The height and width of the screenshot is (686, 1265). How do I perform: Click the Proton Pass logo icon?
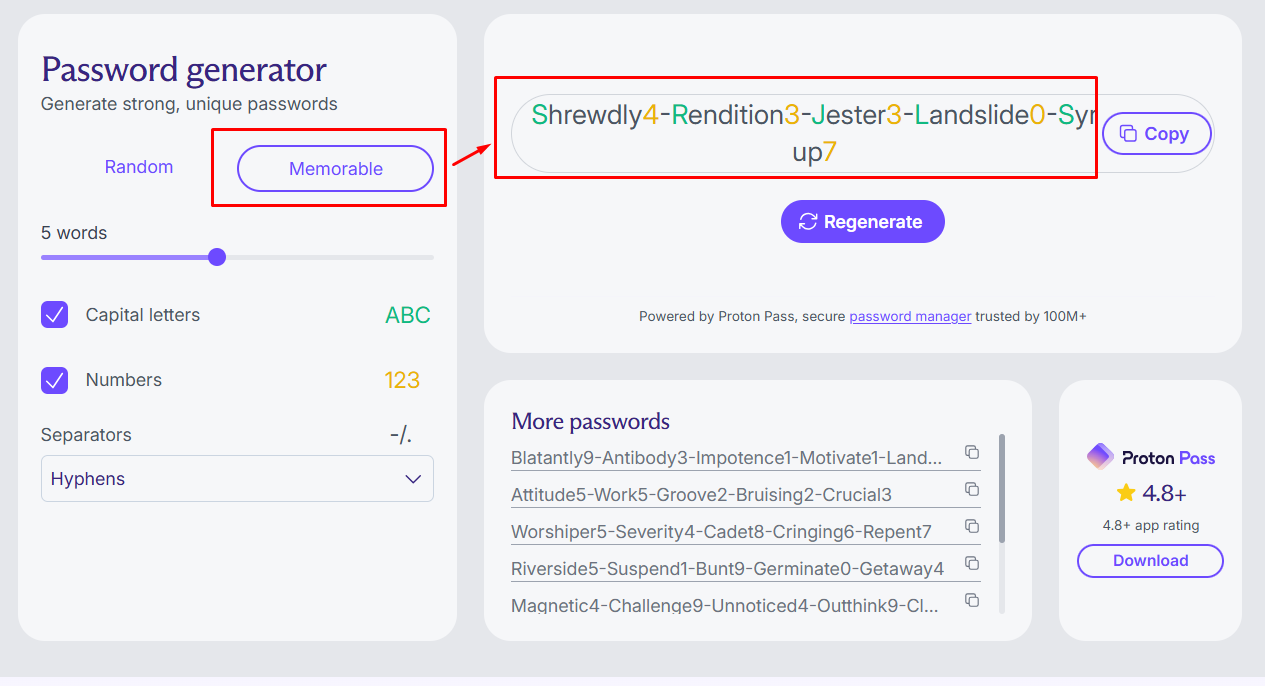click(1101, 456)
